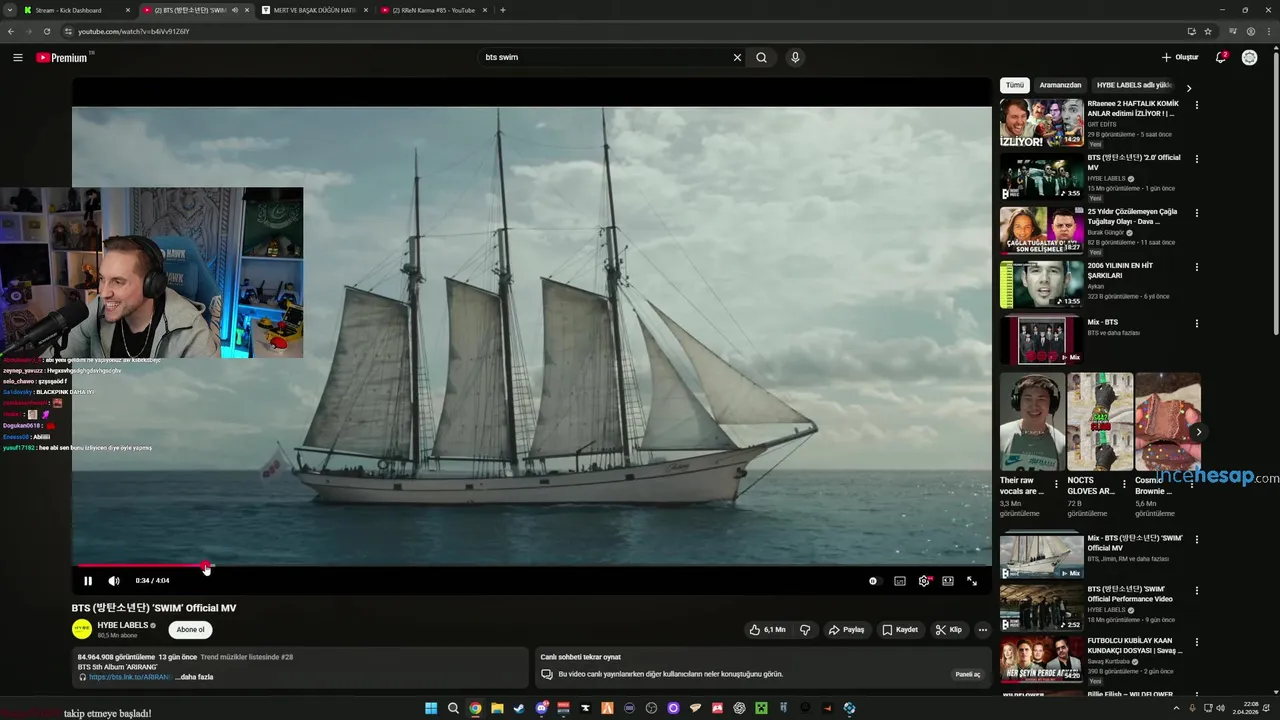Open the notifications bell
Screen dimensions: 1280x720
pos(1221,58)
